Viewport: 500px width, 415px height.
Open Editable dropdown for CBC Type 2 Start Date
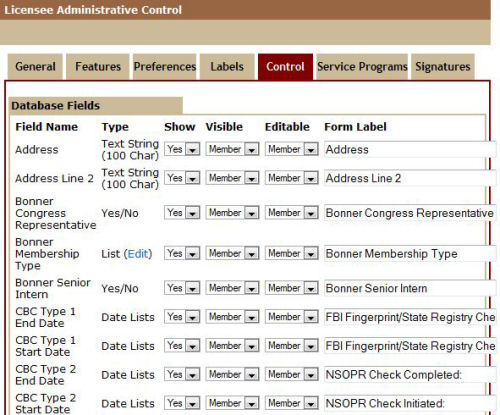click(x=292, y=403)
